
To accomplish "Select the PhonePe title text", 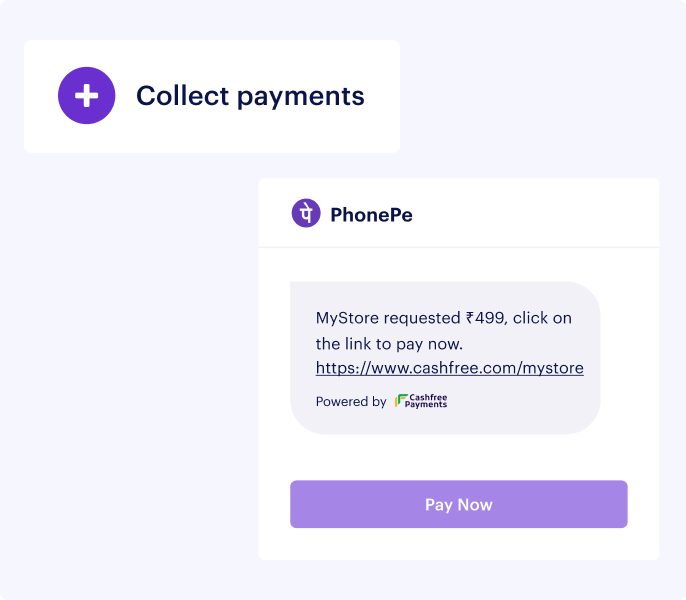I will coord(371,214).
